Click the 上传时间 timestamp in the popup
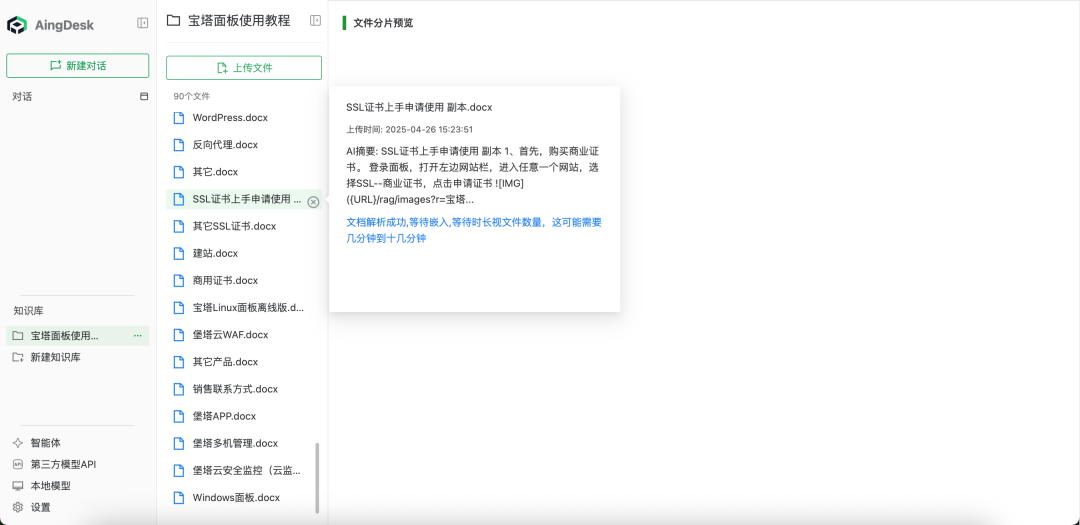 pyautogui.click(x=409, y=130)
